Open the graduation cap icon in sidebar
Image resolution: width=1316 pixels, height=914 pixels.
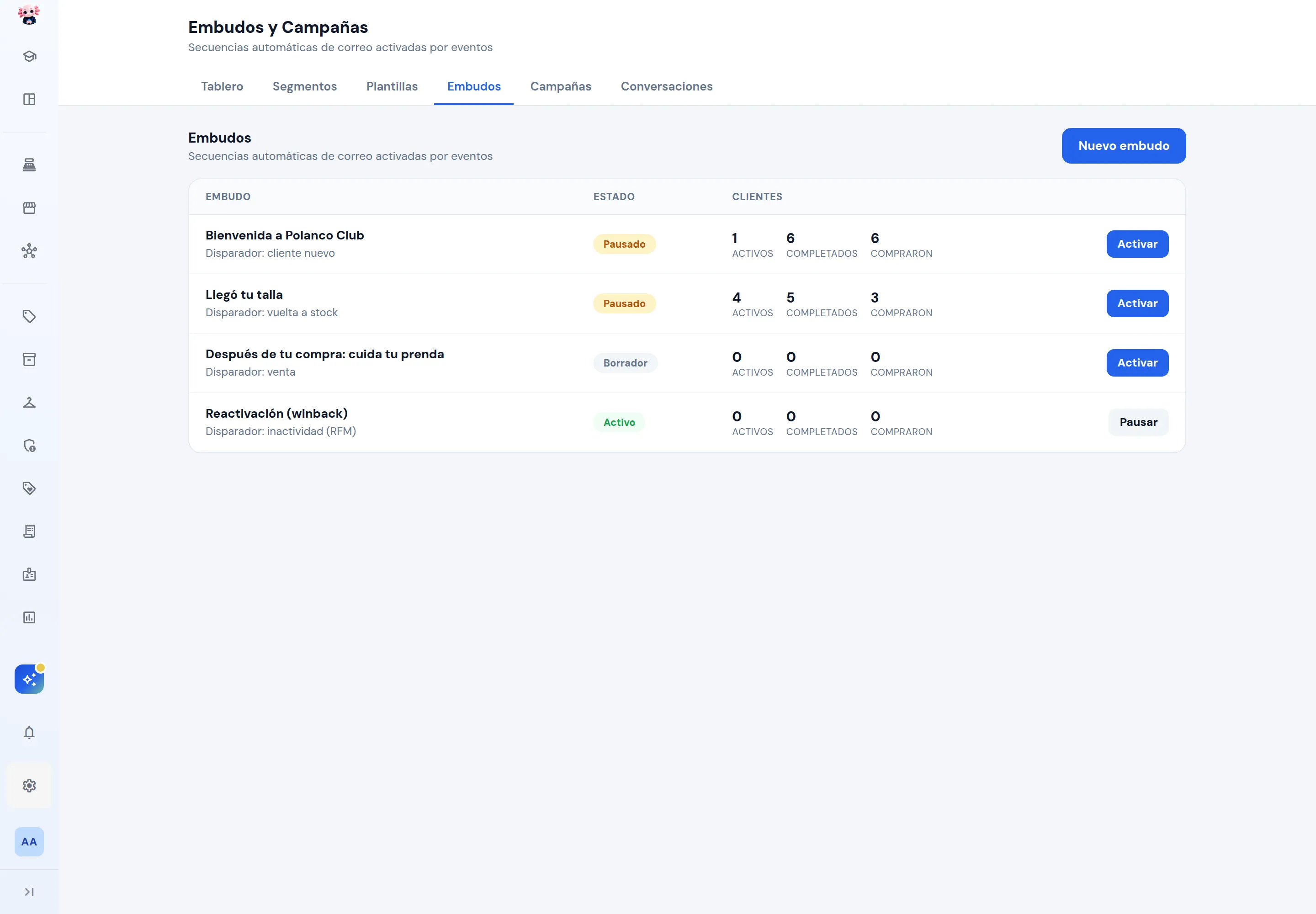click(x=29, y=56)
